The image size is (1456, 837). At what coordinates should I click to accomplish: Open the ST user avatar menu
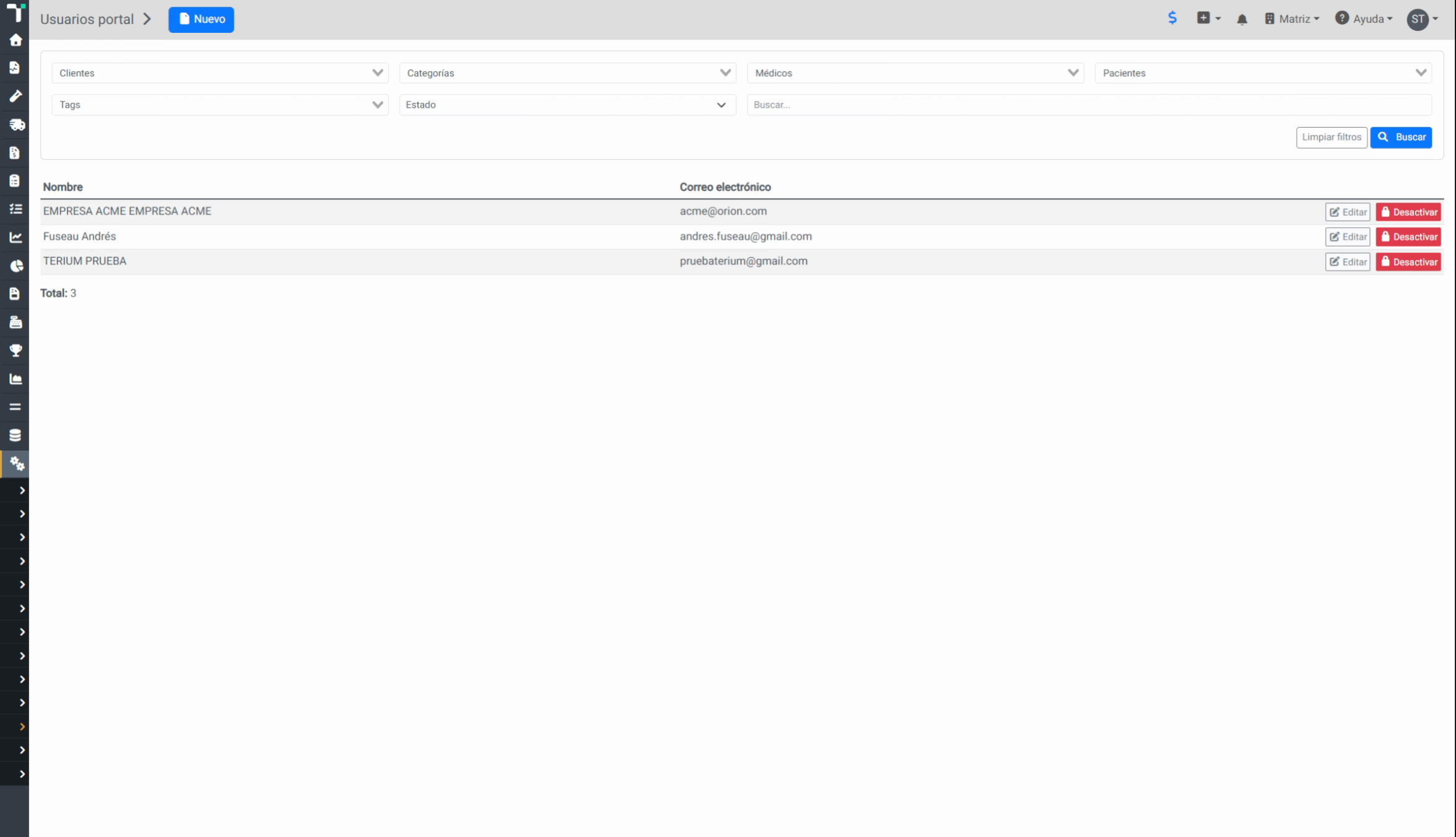(x=1422, y=19)
